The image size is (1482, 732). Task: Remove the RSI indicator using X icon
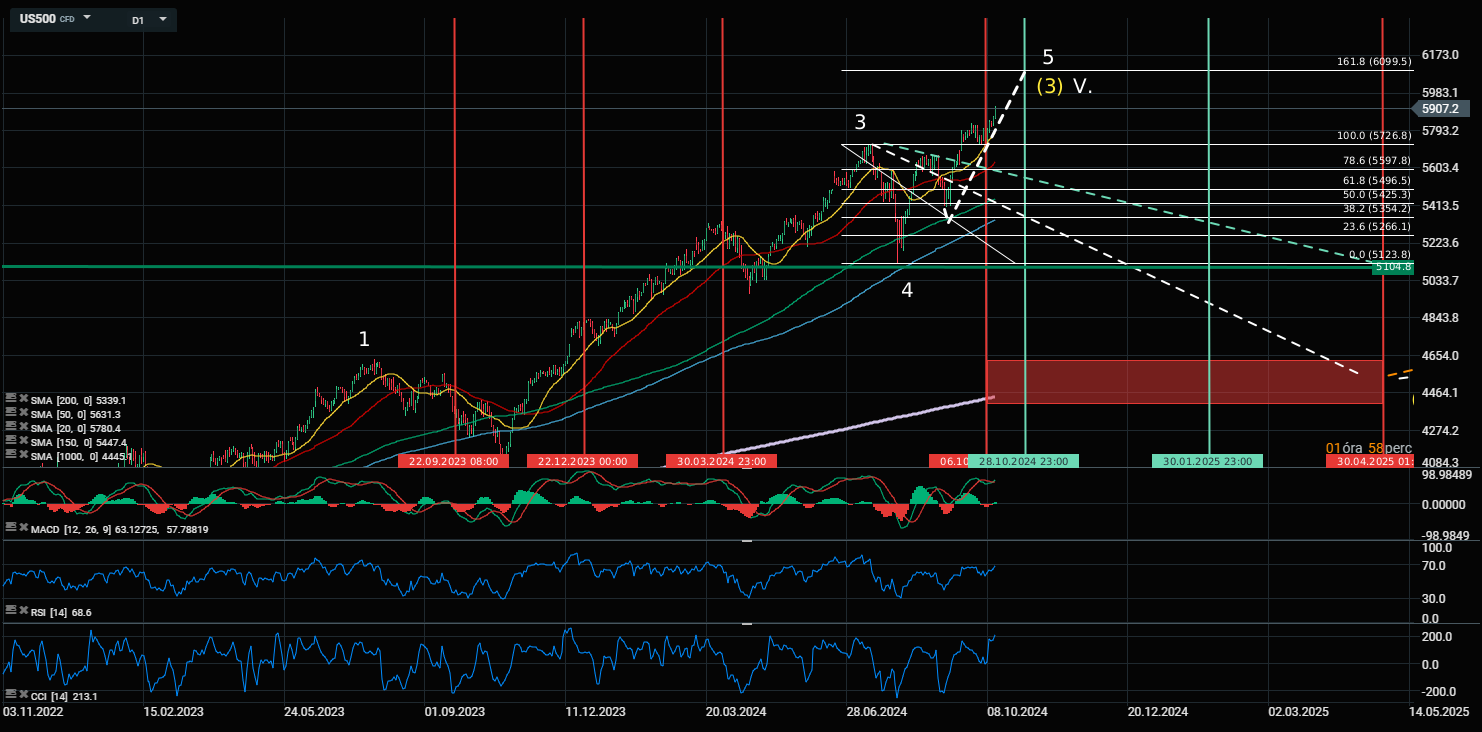pyautogui.click(x=23, y=610)
